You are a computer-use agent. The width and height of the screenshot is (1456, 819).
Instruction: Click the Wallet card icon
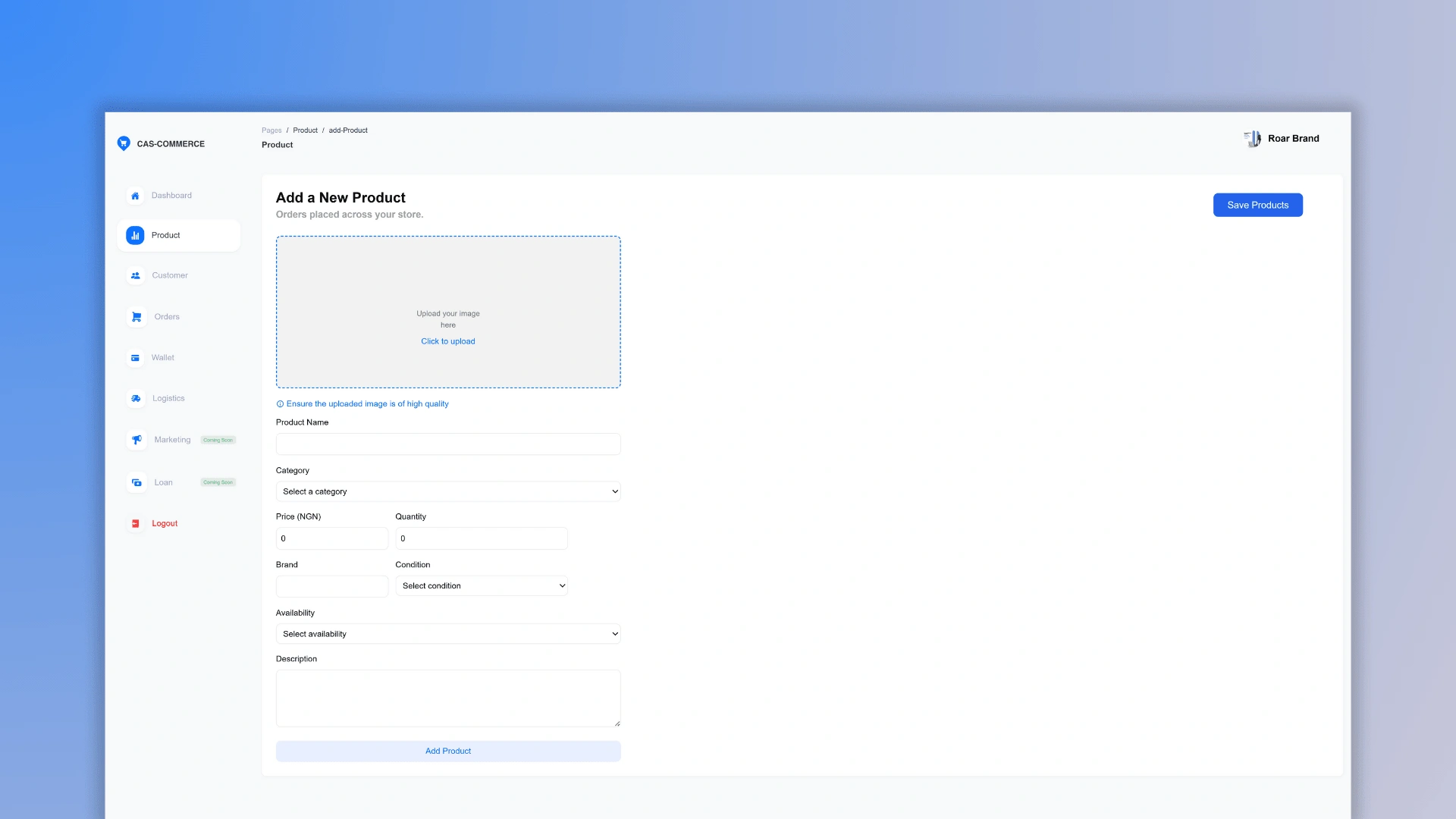[x=135, y=358]
